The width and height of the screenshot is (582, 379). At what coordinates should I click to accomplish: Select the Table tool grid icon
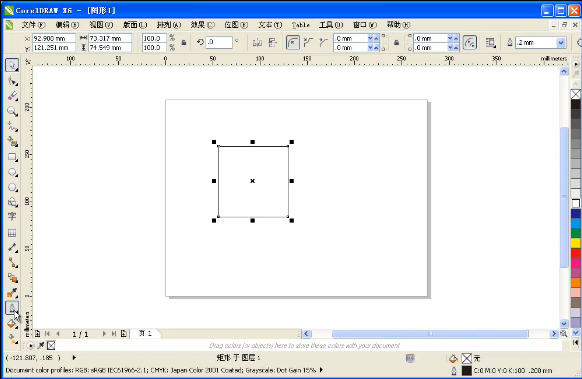coord(12,233)
